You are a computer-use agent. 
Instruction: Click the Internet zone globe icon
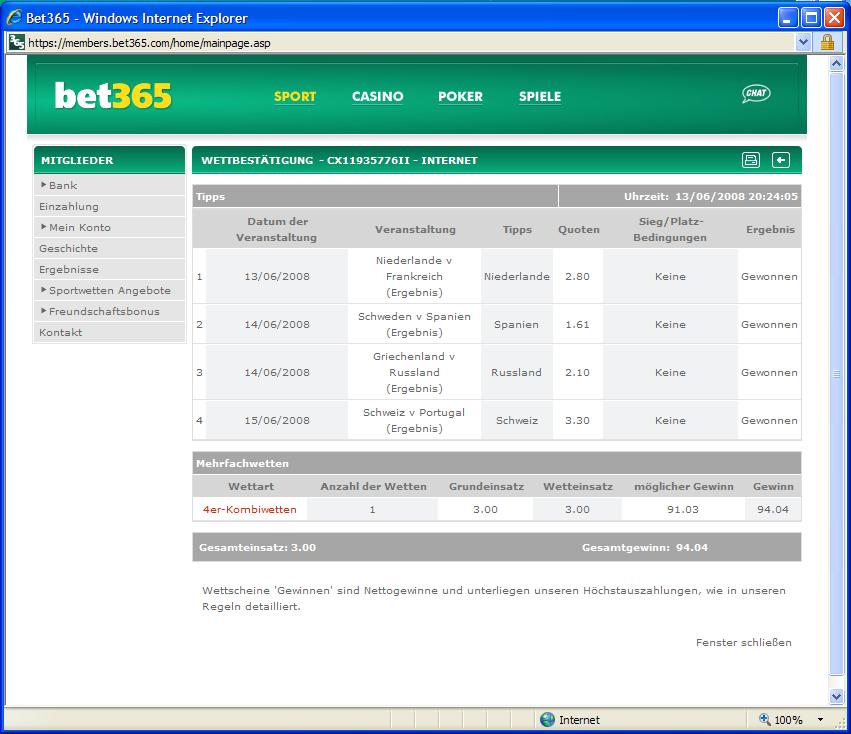point(547,720)
